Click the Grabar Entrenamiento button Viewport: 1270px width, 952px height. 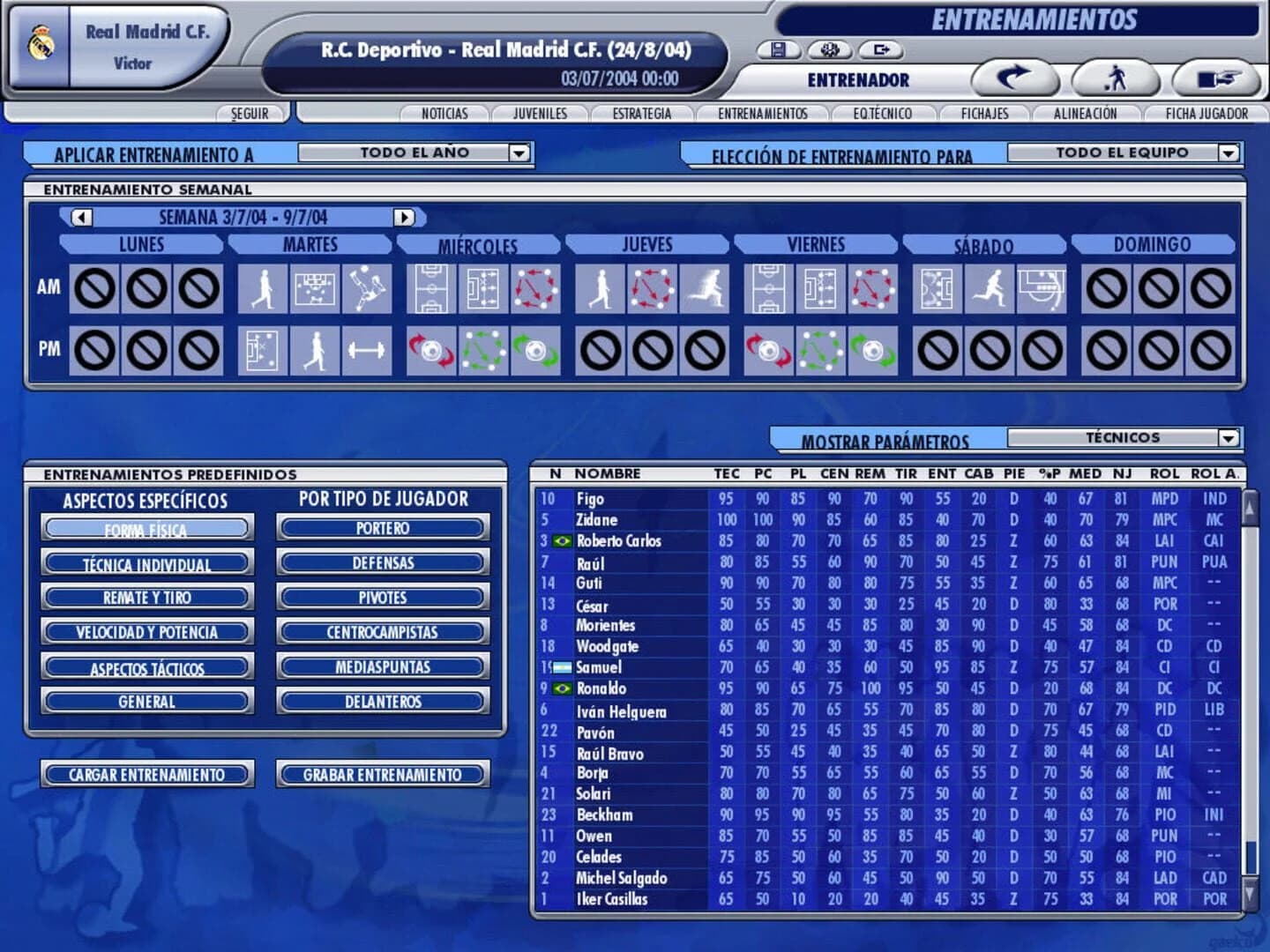coord(383,774)
